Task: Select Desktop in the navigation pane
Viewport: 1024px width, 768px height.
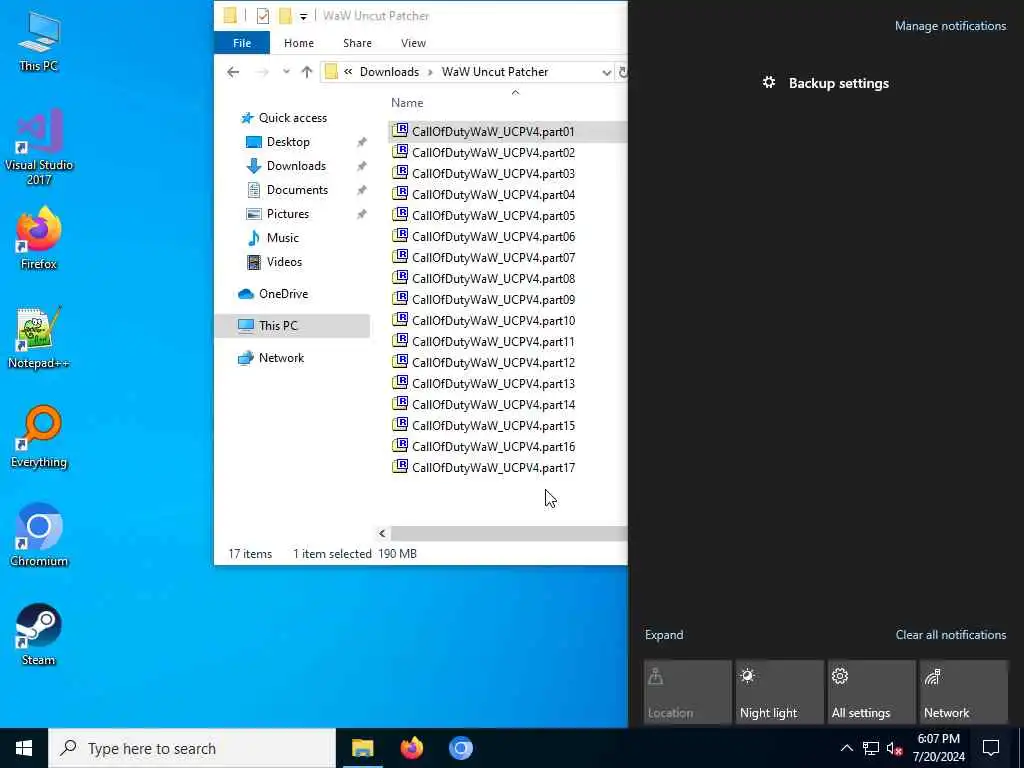Action: pyautogui.click(x=288, y=142)
